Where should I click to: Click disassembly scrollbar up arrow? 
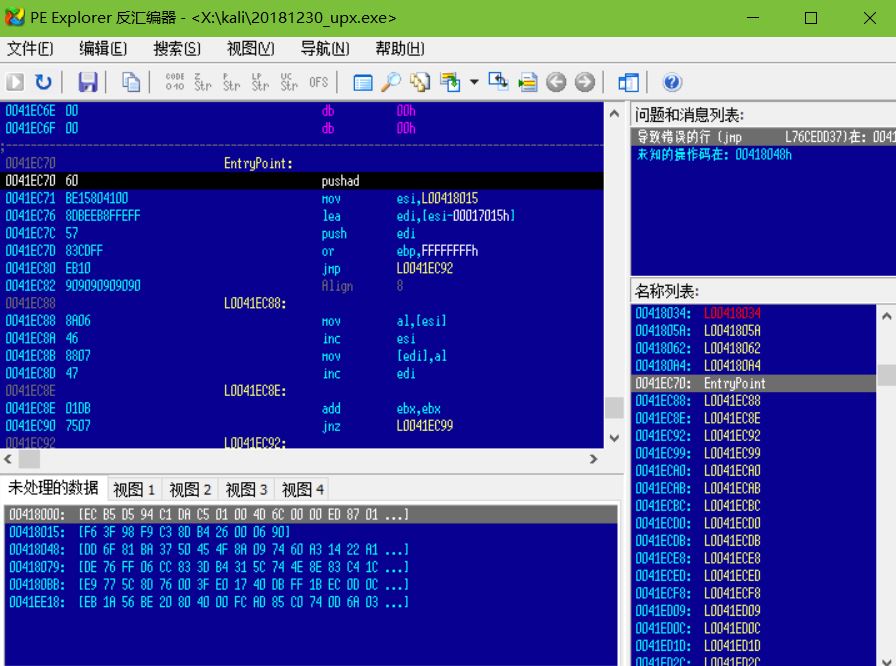[x=614, y=113]
